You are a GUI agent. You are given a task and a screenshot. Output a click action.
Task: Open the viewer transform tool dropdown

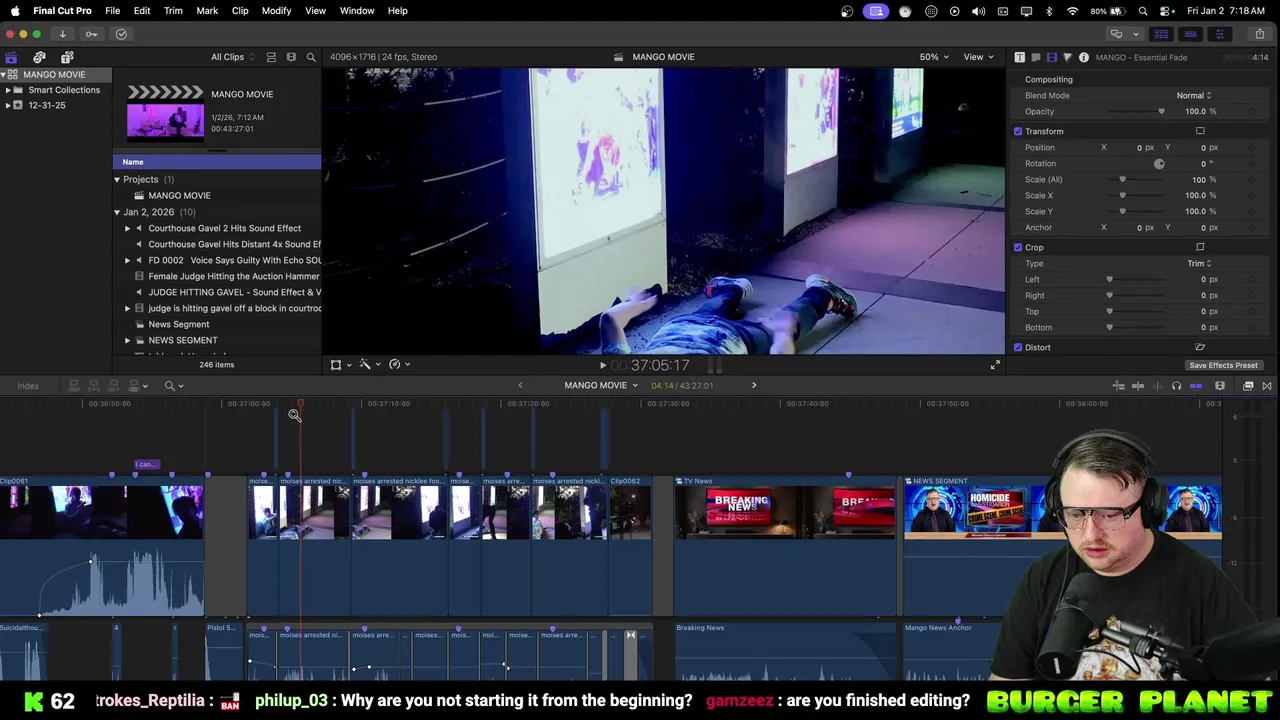[341, 365]
